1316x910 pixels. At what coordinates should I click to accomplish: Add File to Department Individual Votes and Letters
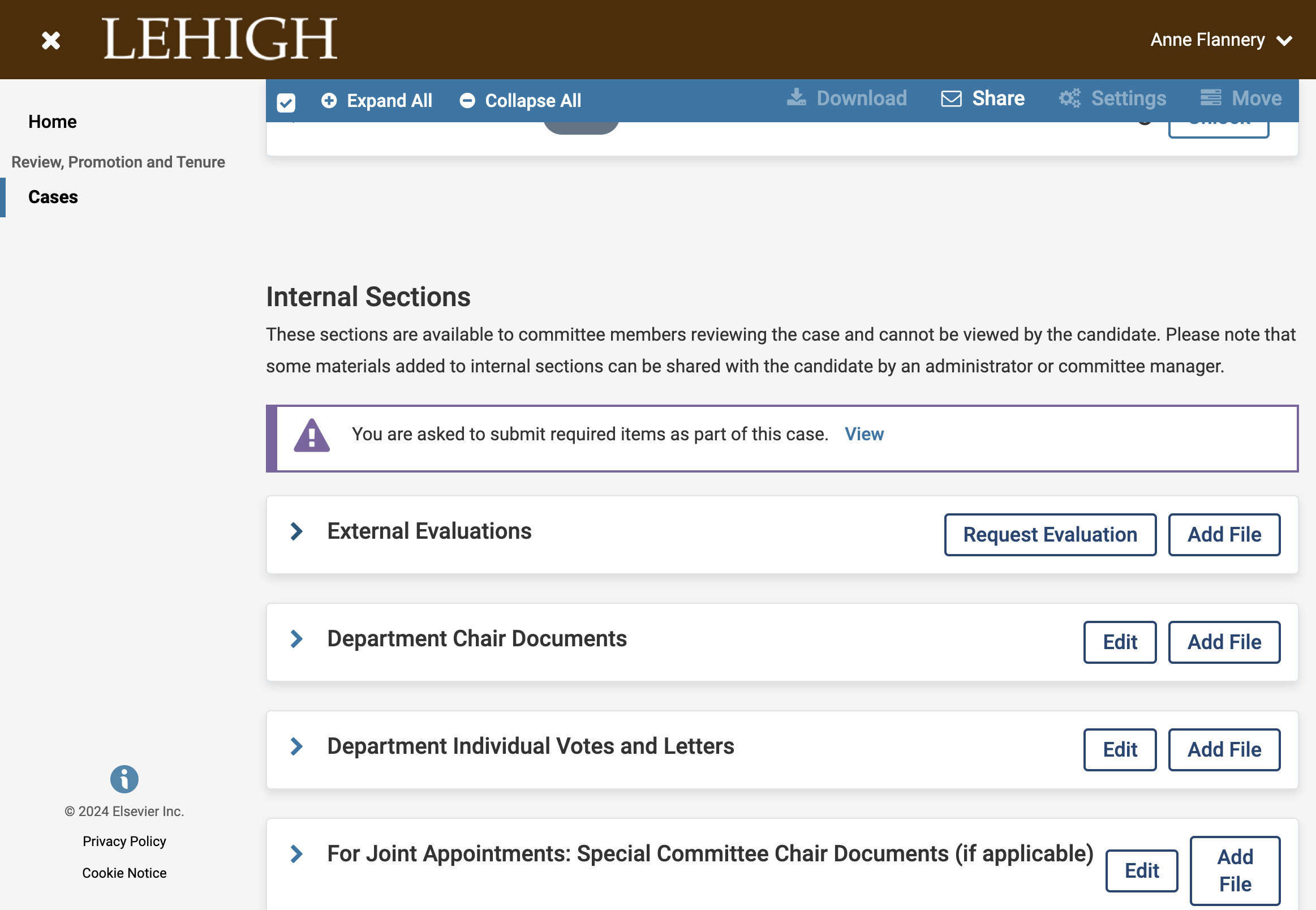pos(1224,750)
